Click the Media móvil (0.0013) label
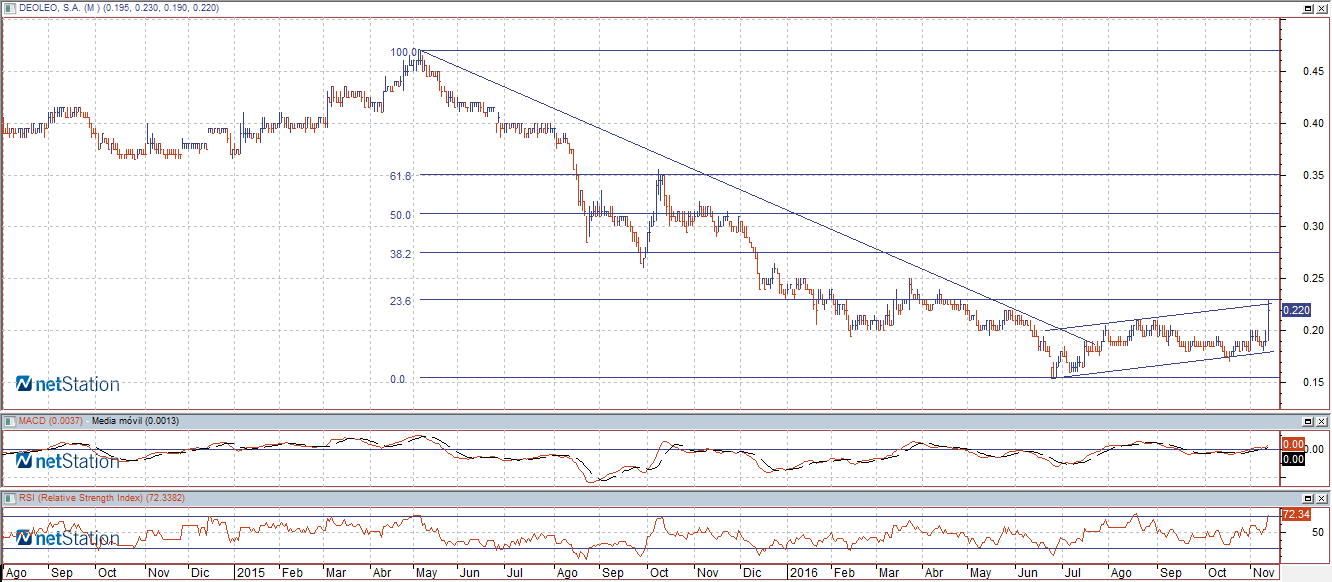Image resolution: width=1332 pixels, height=582 pixels. pos(135,421)
